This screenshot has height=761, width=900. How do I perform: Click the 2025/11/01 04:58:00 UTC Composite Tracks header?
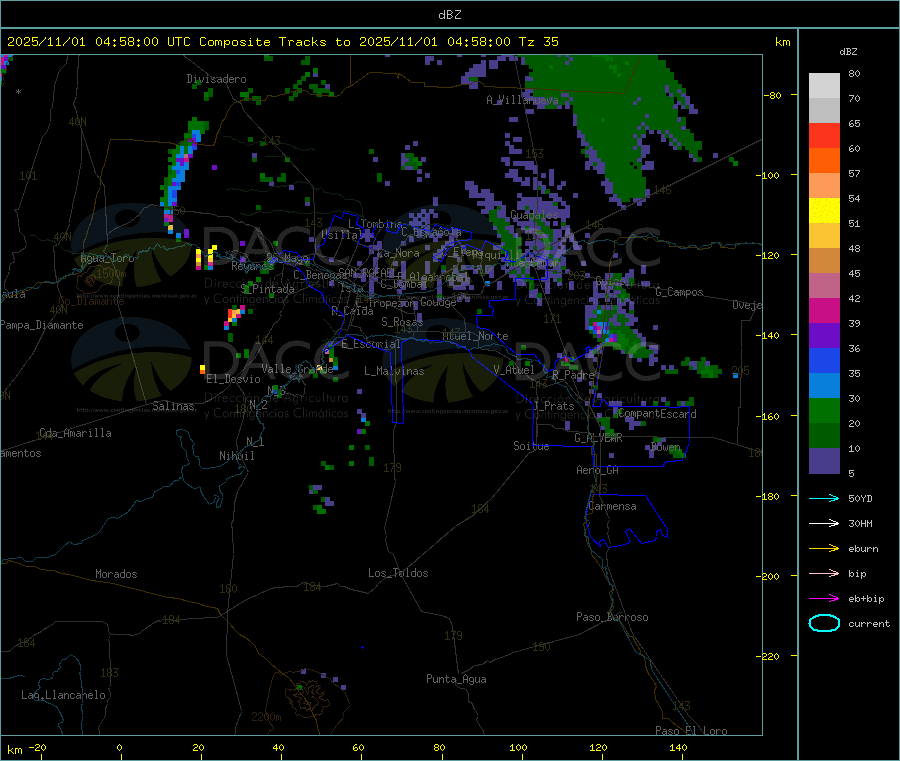pyautogui.click(x=282, y=42)
